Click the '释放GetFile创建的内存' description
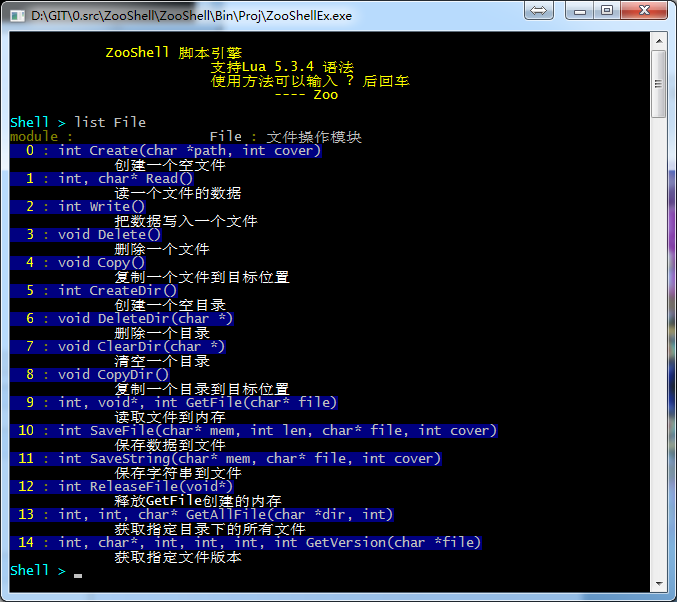This screenshot has height=602, width=677. (198, 501)
